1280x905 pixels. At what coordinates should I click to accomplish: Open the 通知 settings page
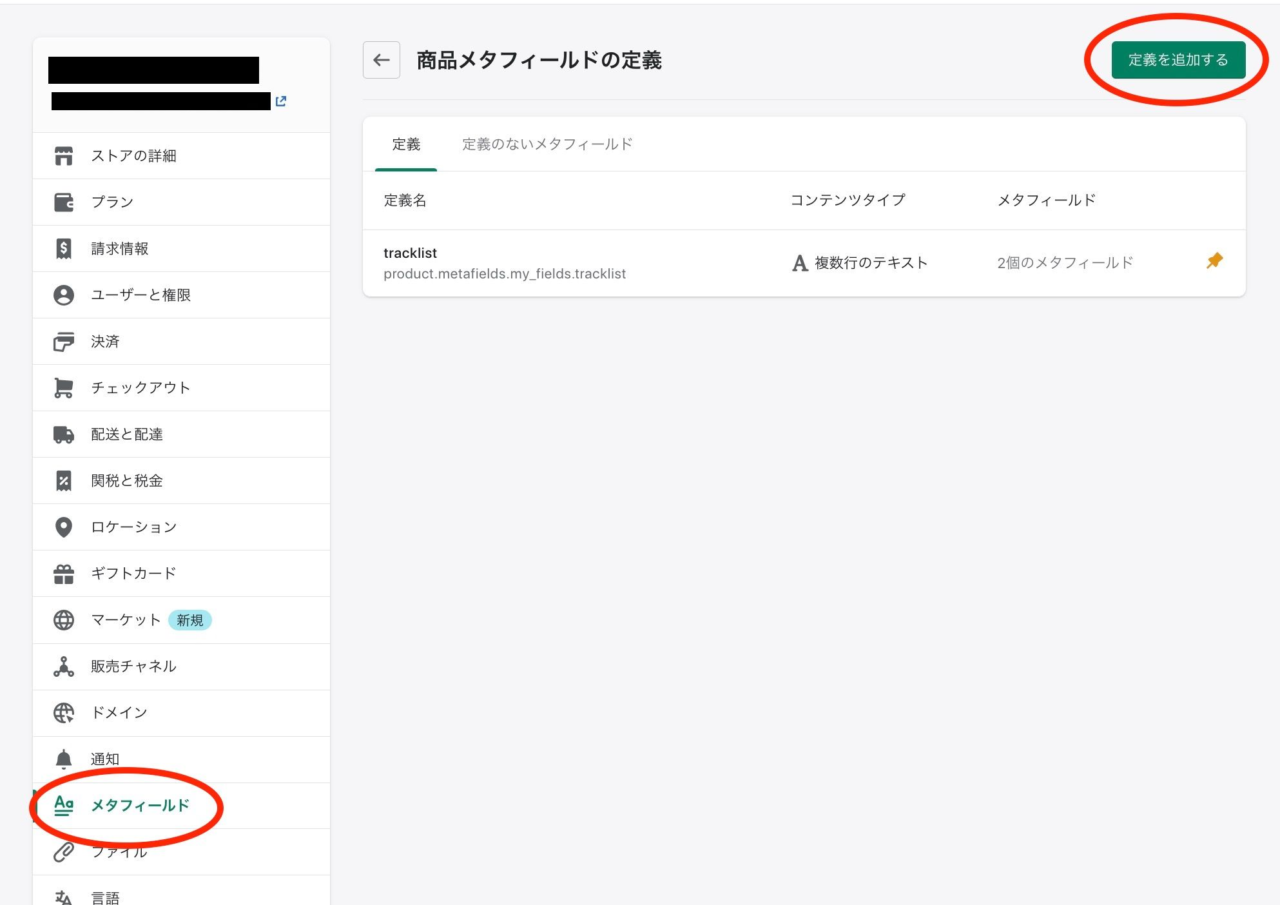tap(181, 759)
